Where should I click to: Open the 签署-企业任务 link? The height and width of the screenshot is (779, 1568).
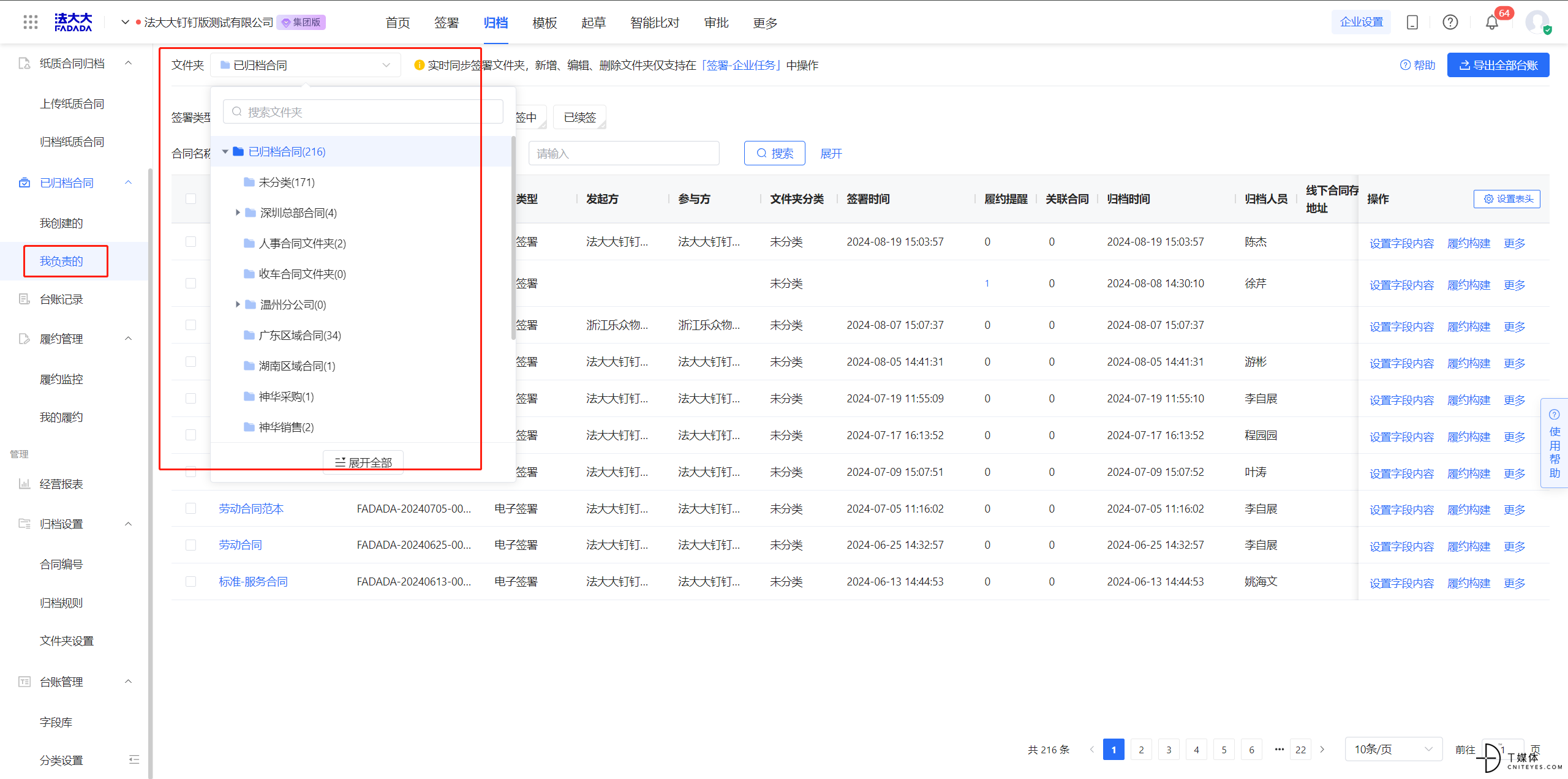[x=741, y=65]
